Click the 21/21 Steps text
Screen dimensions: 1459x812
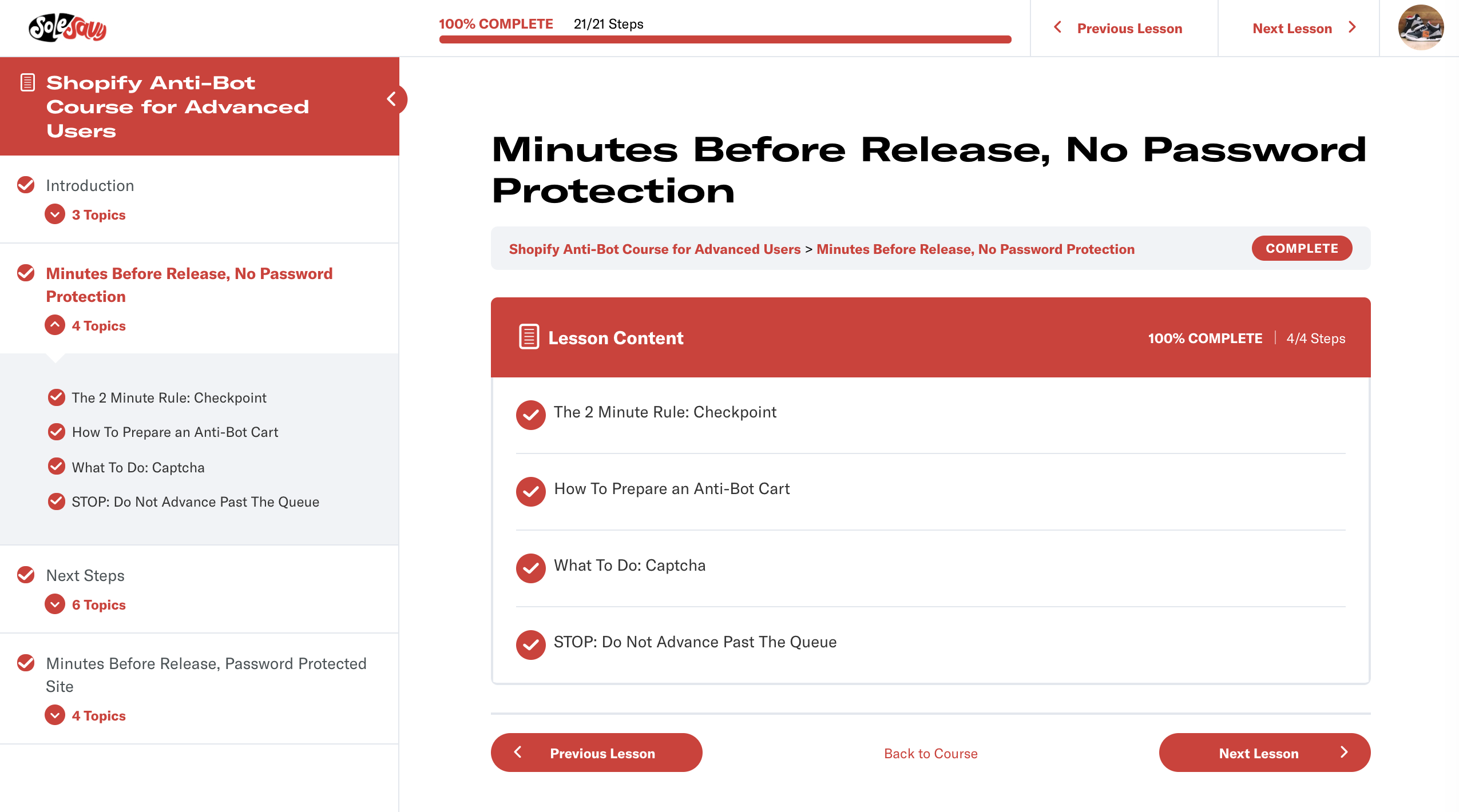tap(608, 23)
